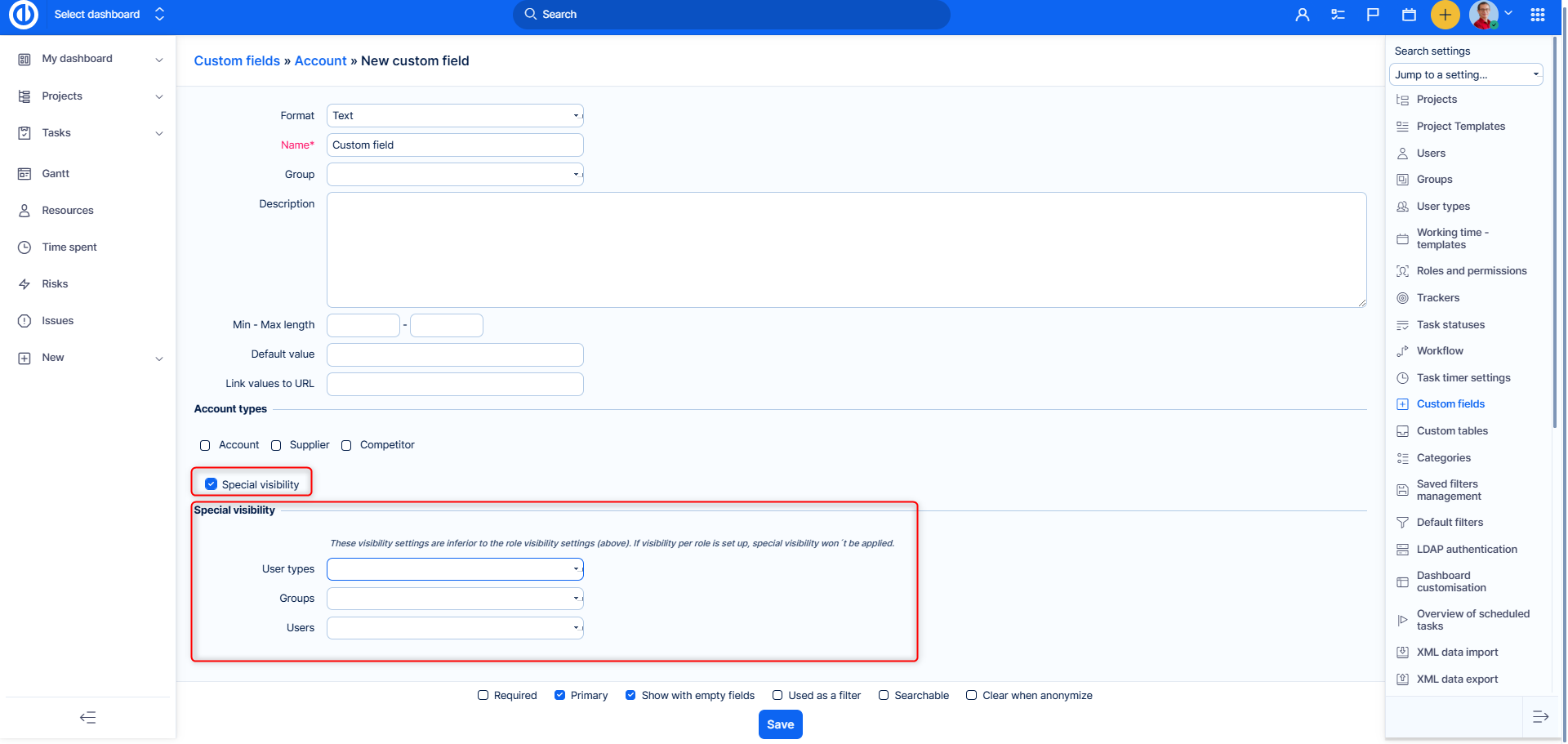This screenshot has width=1568, height=744.
Task: Enable the Required checkbox
Action: [483, 695]
